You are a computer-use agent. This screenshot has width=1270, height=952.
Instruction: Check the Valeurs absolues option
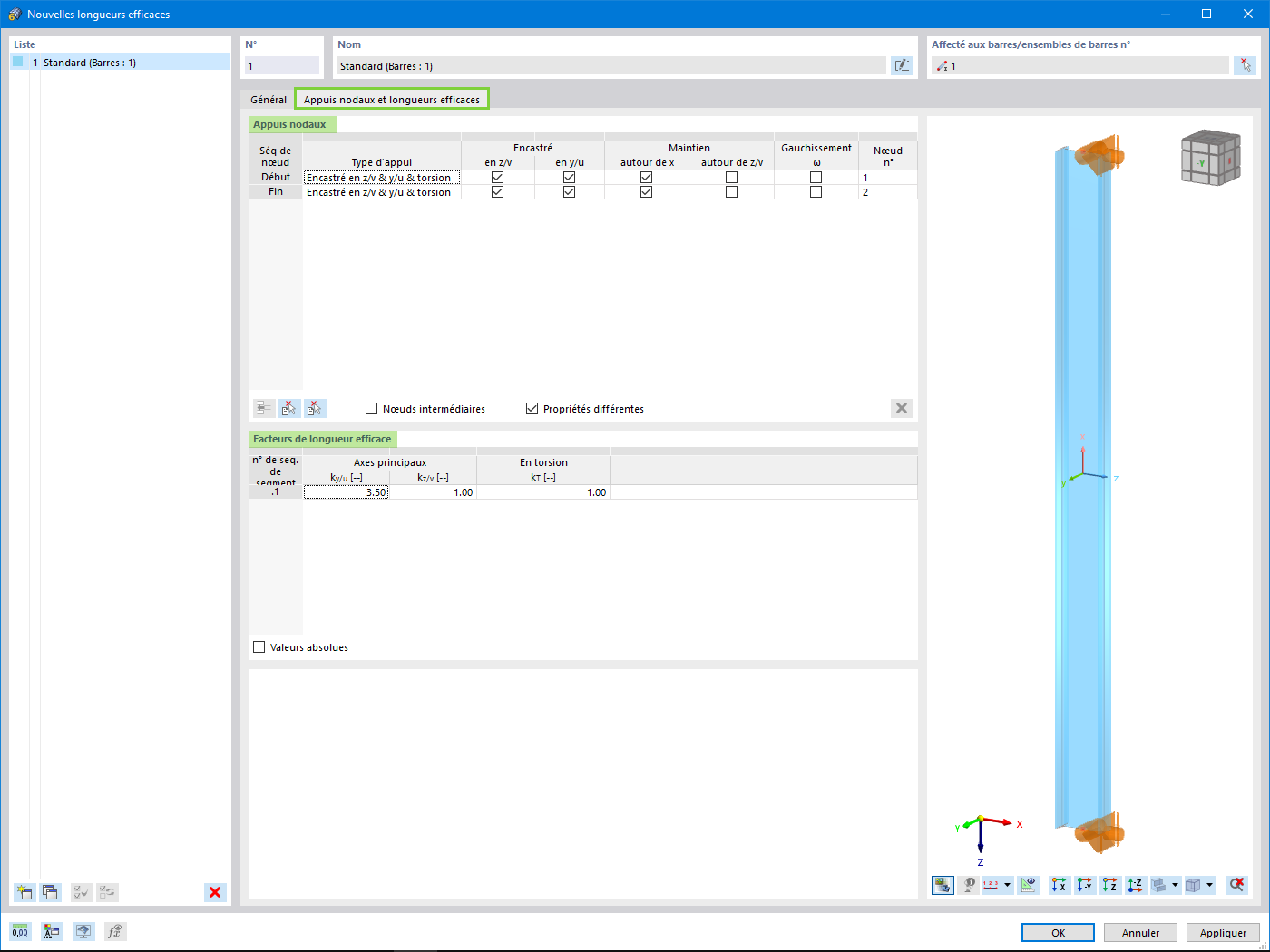(x=259, y=647)
